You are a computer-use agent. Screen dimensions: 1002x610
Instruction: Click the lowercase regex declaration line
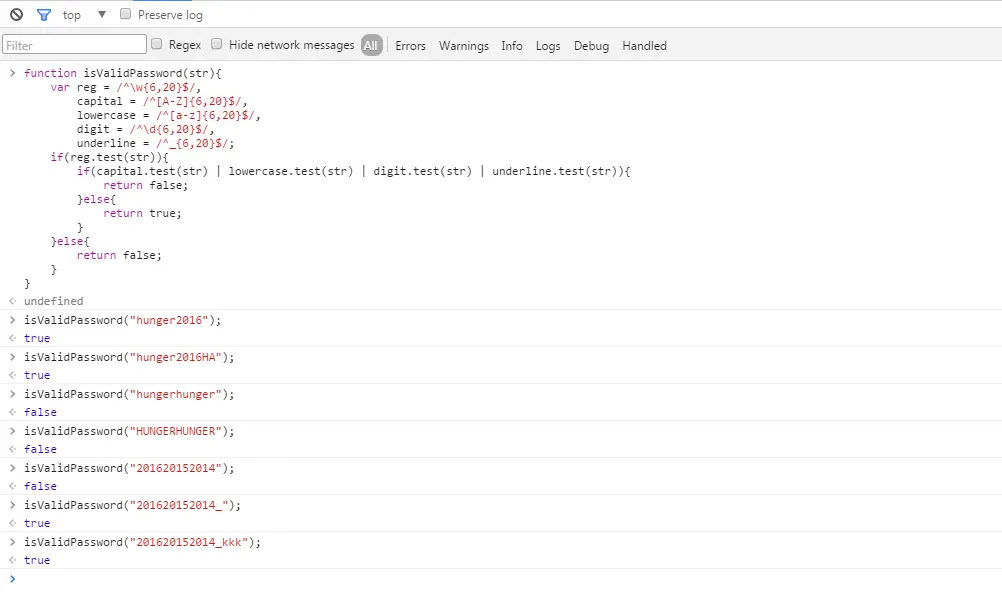coord(169,115)
